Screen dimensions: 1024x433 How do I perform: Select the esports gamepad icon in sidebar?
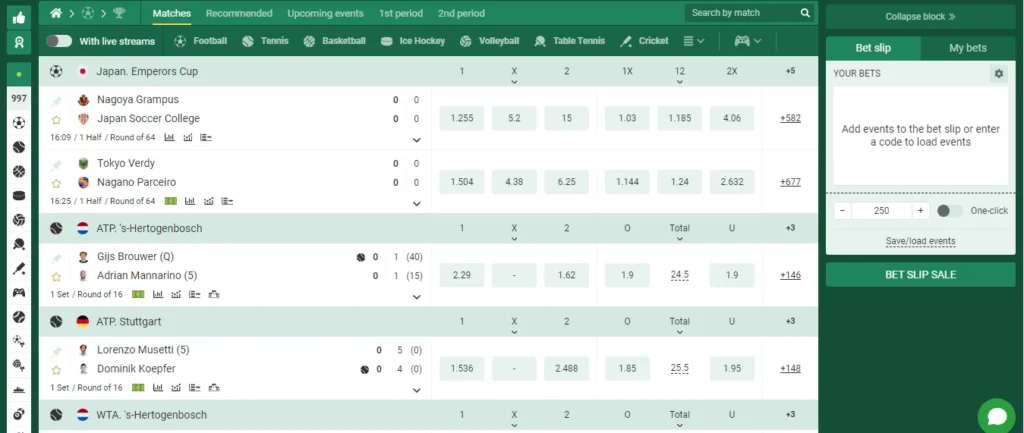tap(18, 293)
